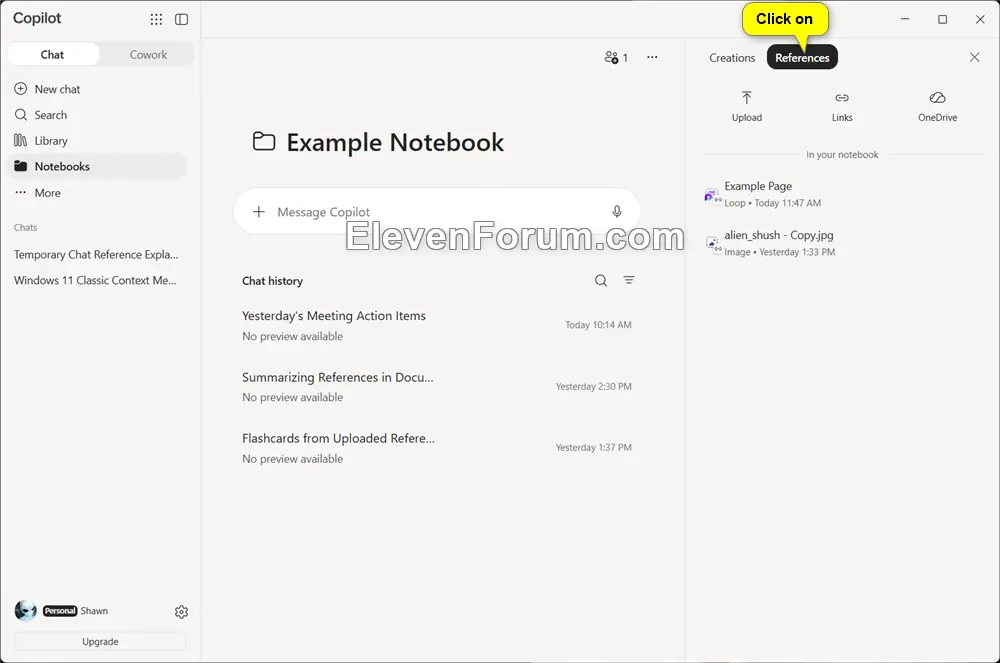Open the Example Page reference
Screen dimensions: 1000x663
842,194
